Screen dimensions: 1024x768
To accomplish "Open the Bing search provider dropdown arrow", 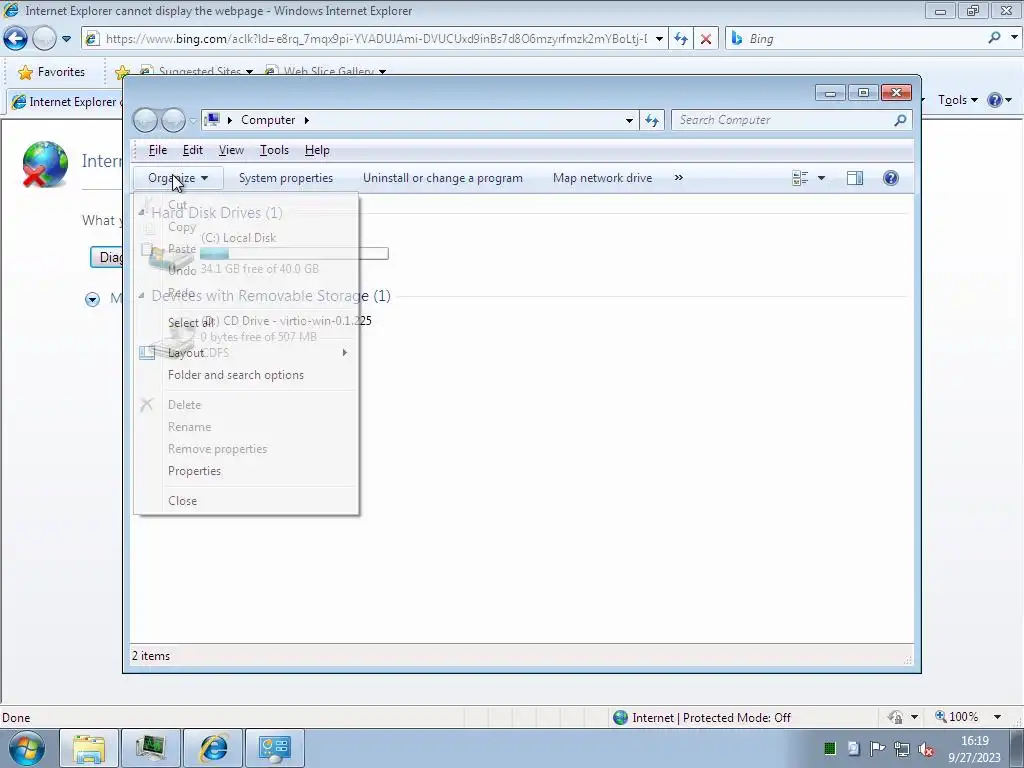I will pos(1014,38).
